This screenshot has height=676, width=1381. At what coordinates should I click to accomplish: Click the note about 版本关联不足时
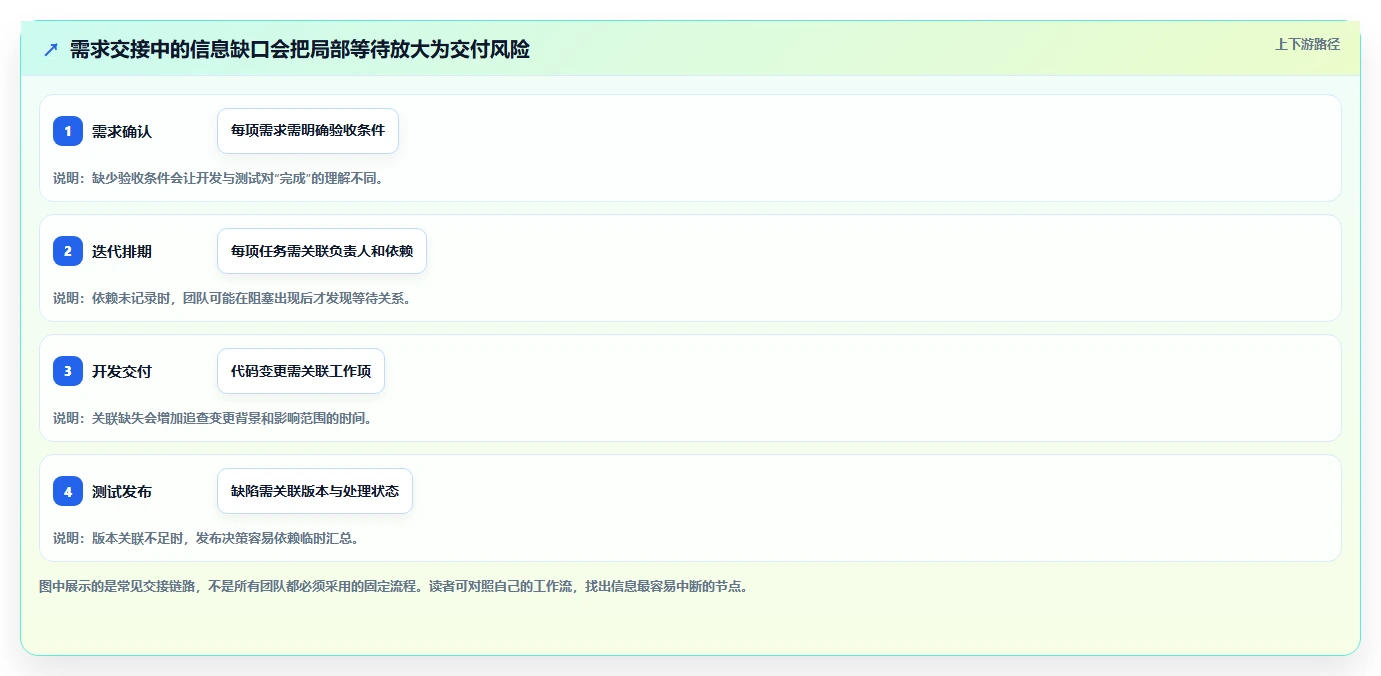206,538
